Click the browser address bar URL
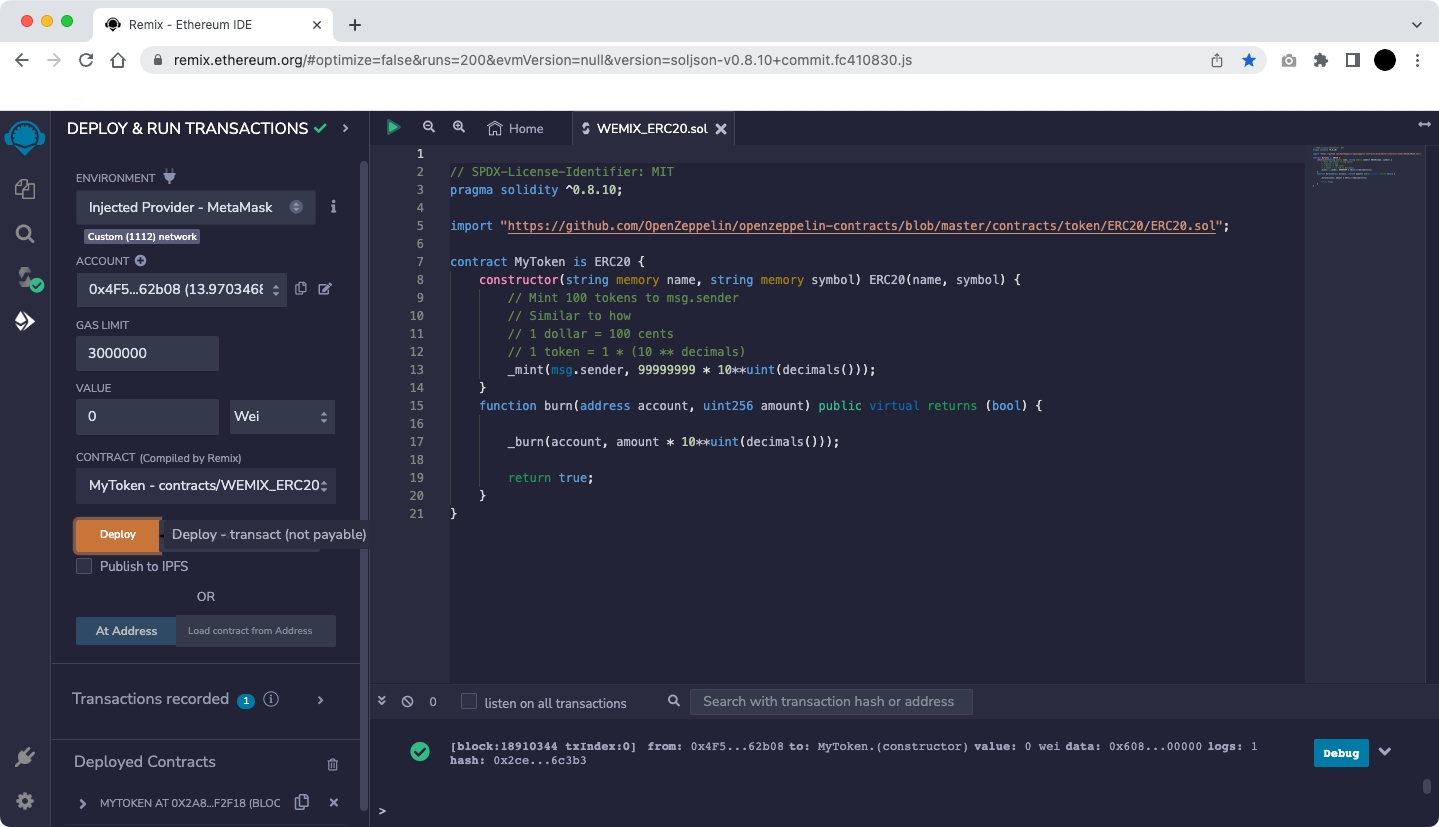 tap(542, 60)
